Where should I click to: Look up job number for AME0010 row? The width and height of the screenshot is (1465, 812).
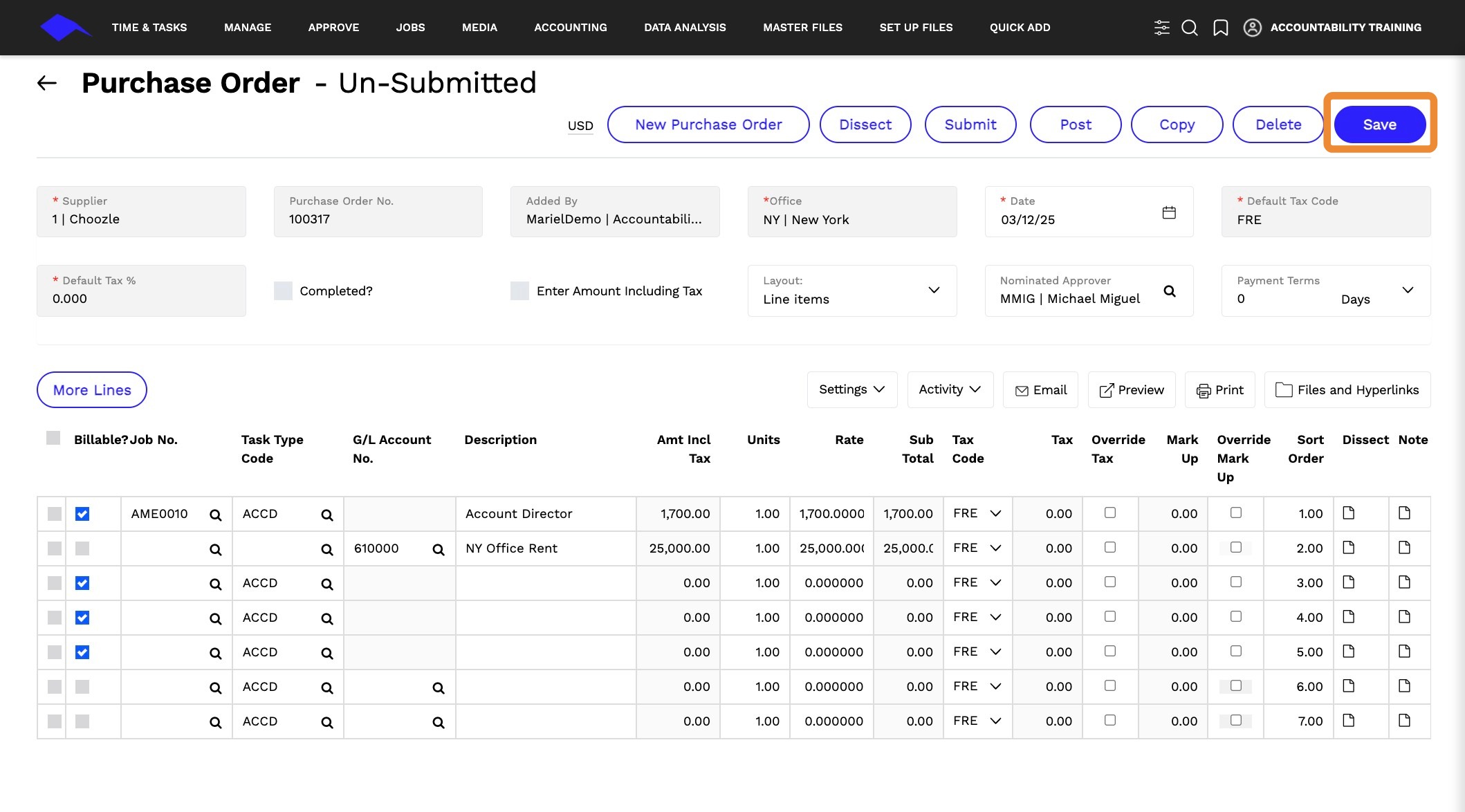pos(216,515)
